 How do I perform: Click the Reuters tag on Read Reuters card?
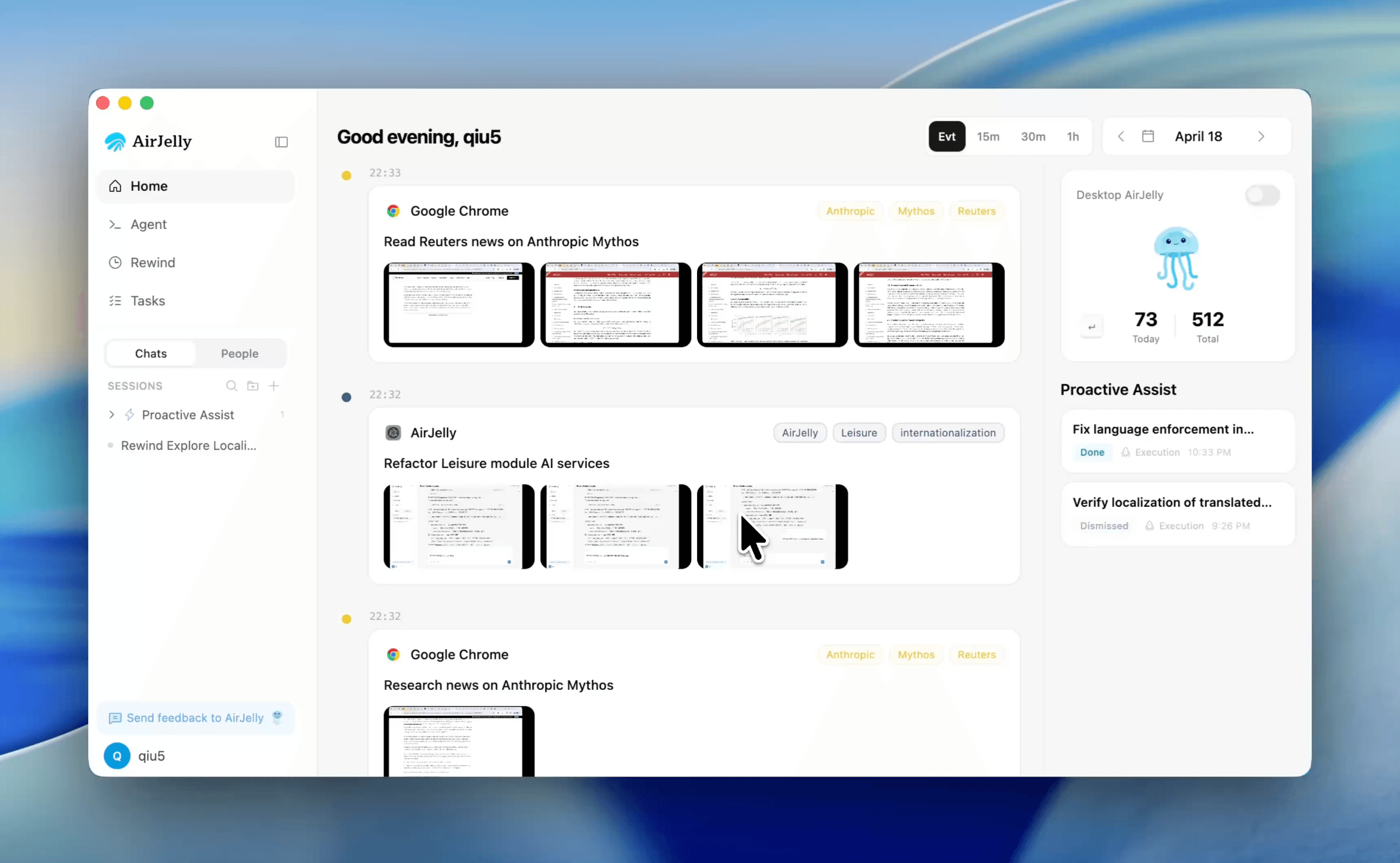976,211
